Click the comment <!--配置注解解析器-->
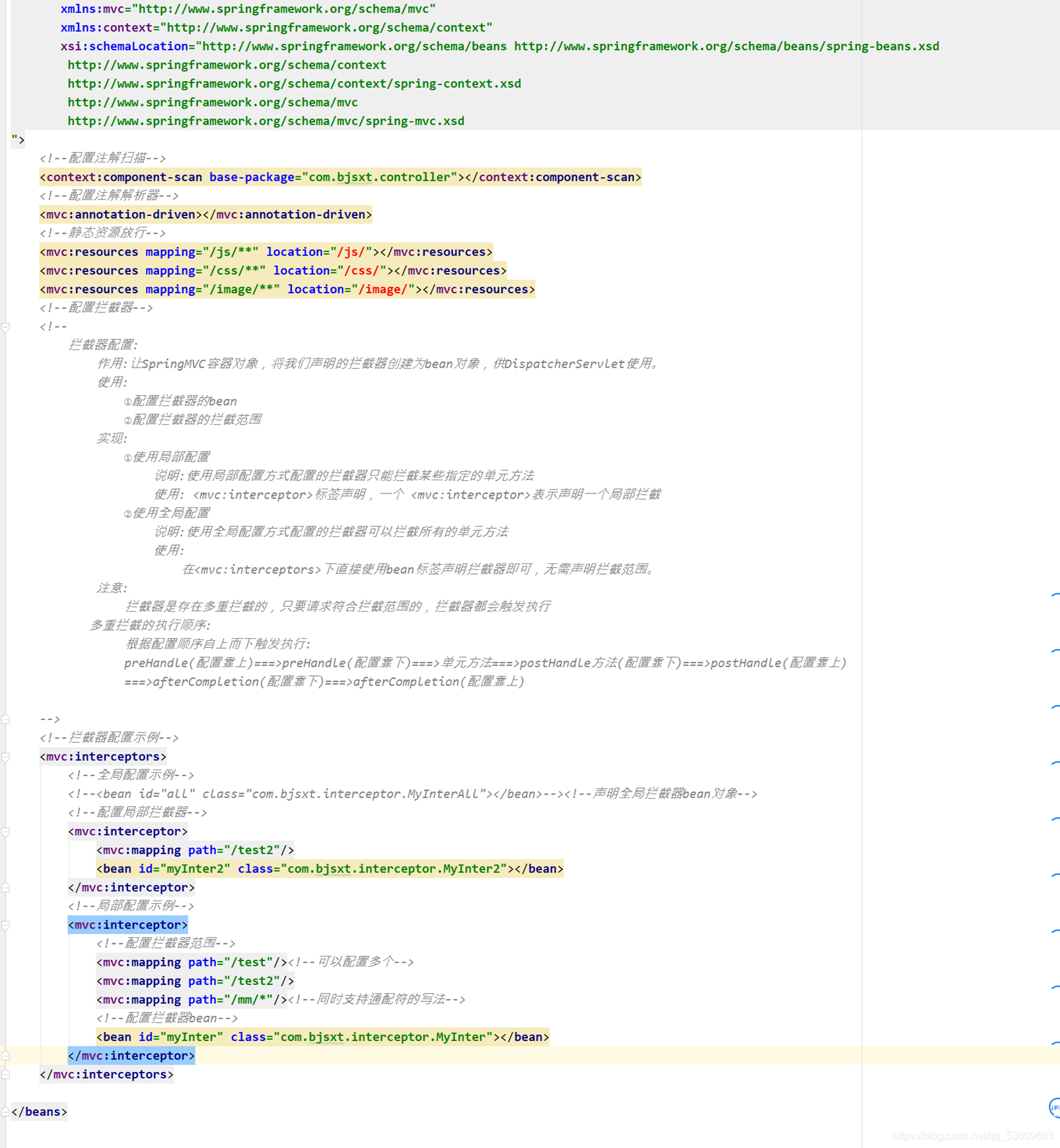The image size is (1060, 1148). click(109, 196)
